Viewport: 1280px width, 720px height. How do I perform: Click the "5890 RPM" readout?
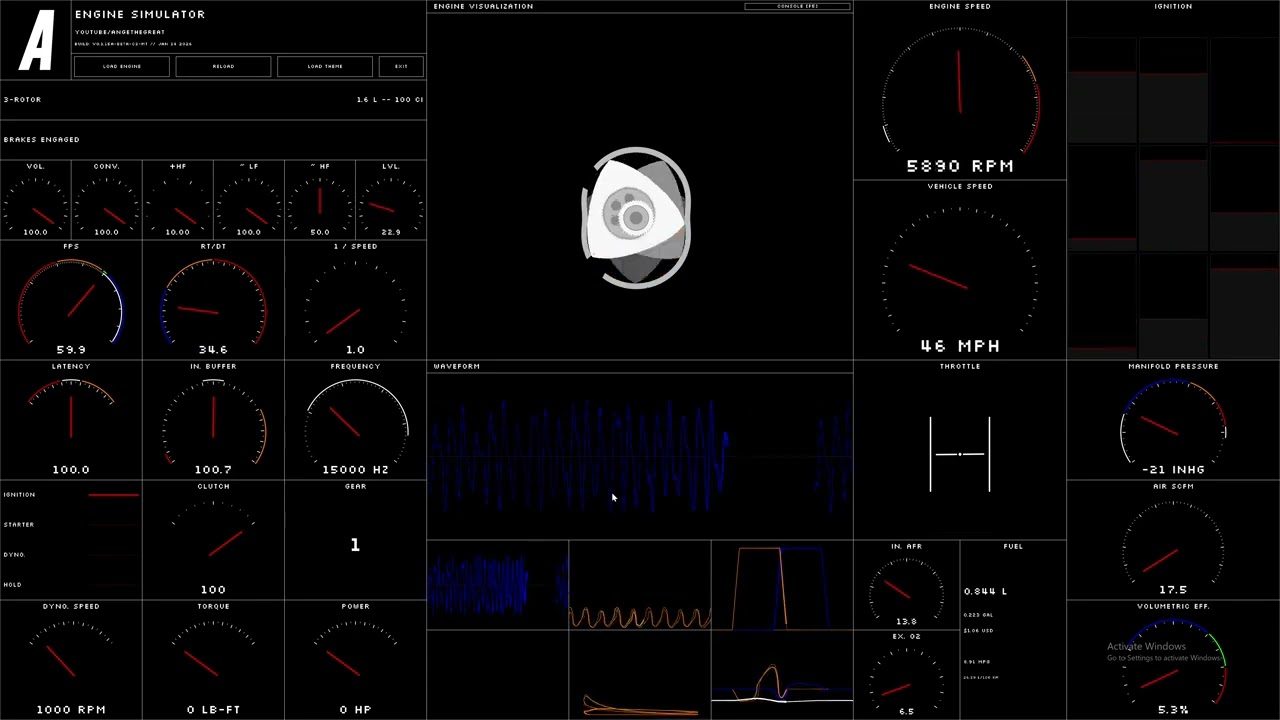pyautogui.click(x=960, y=166)
